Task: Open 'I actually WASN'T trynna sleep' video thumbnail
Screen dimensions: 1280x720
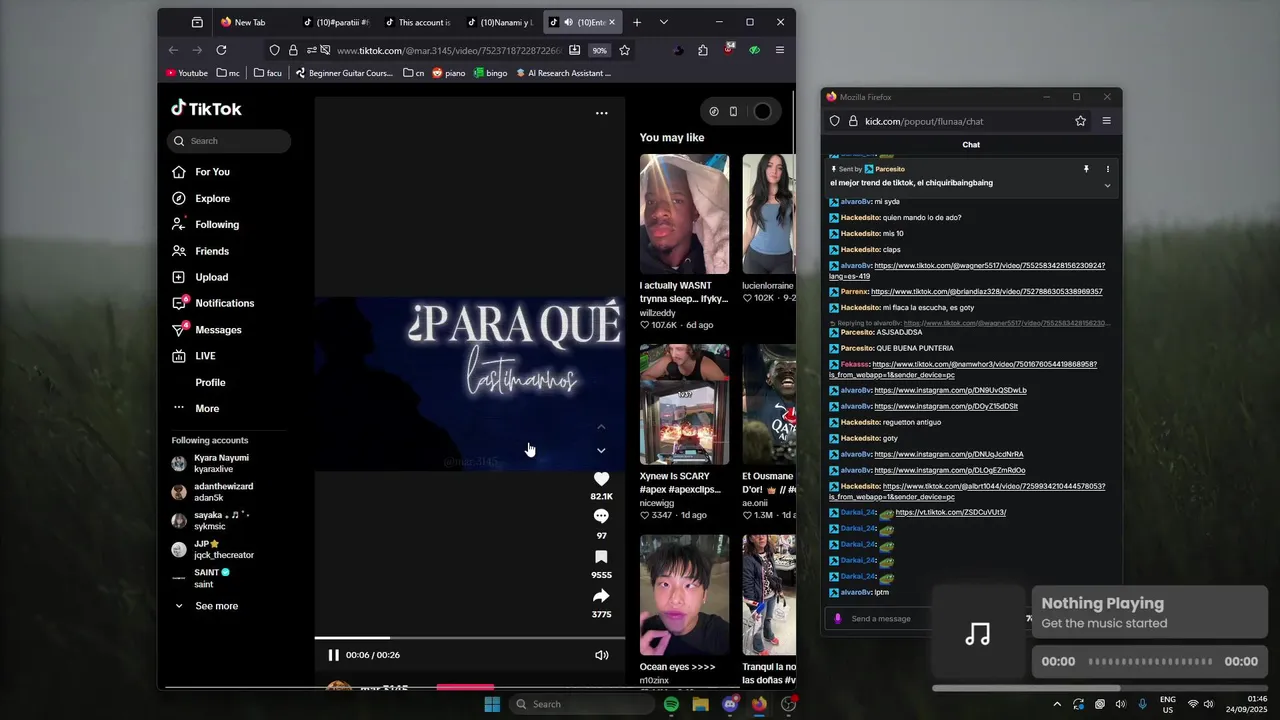Action: (x=684, y=214)
